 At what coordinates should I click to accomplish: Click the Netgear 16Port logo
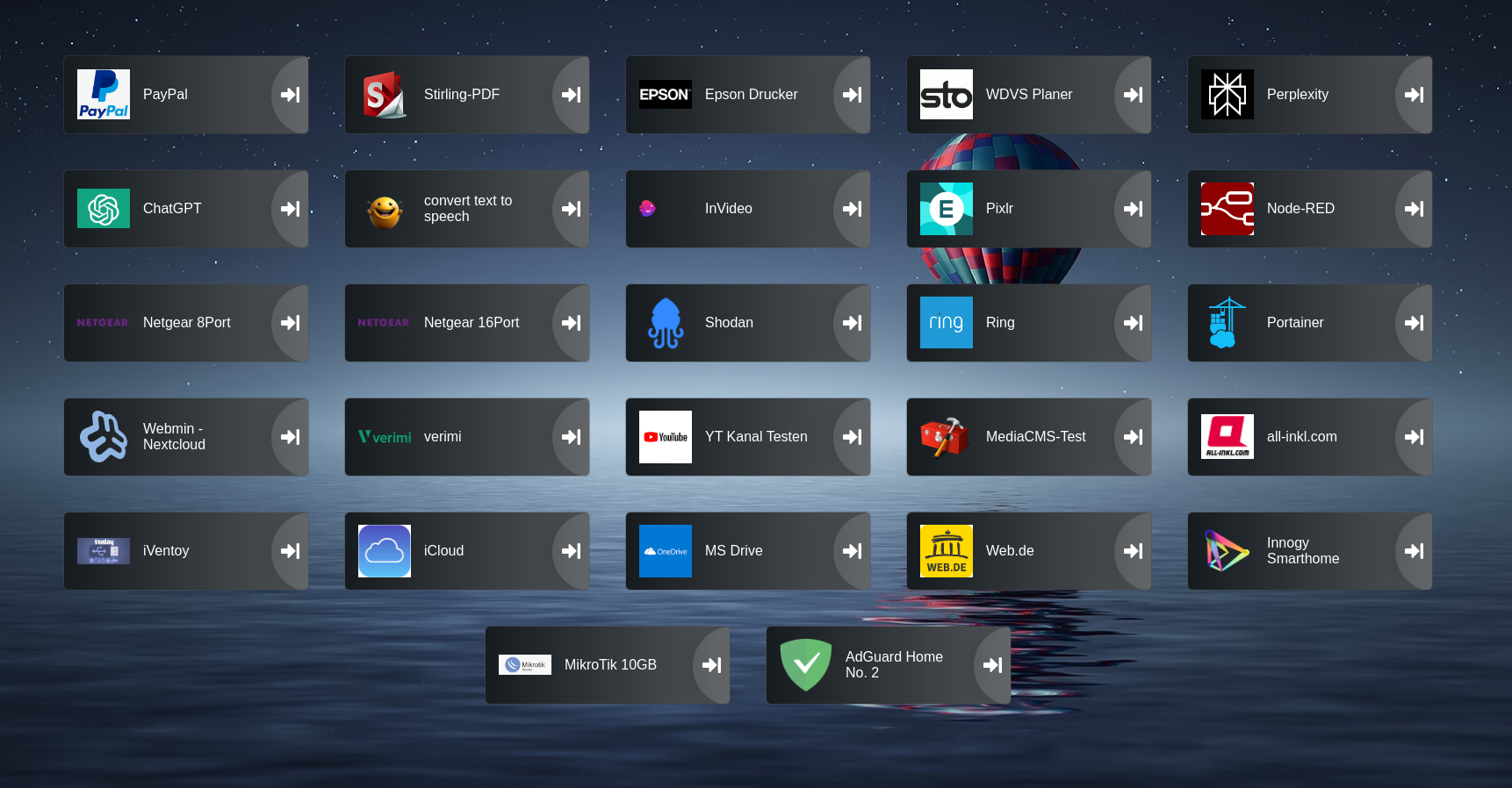[385, 323]
